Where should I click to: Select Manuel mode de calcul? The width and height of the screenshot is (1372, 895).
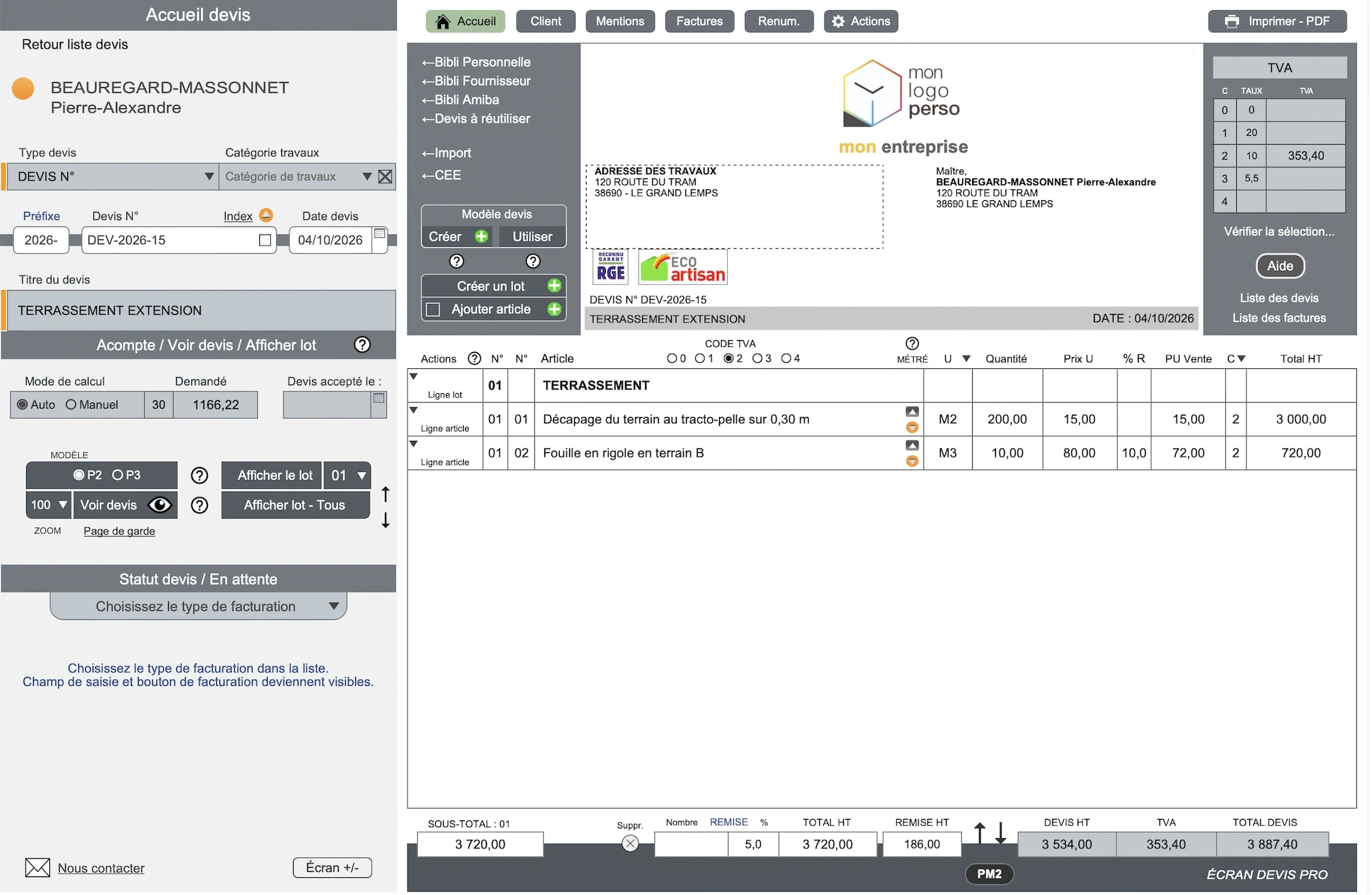pos(71,405)
